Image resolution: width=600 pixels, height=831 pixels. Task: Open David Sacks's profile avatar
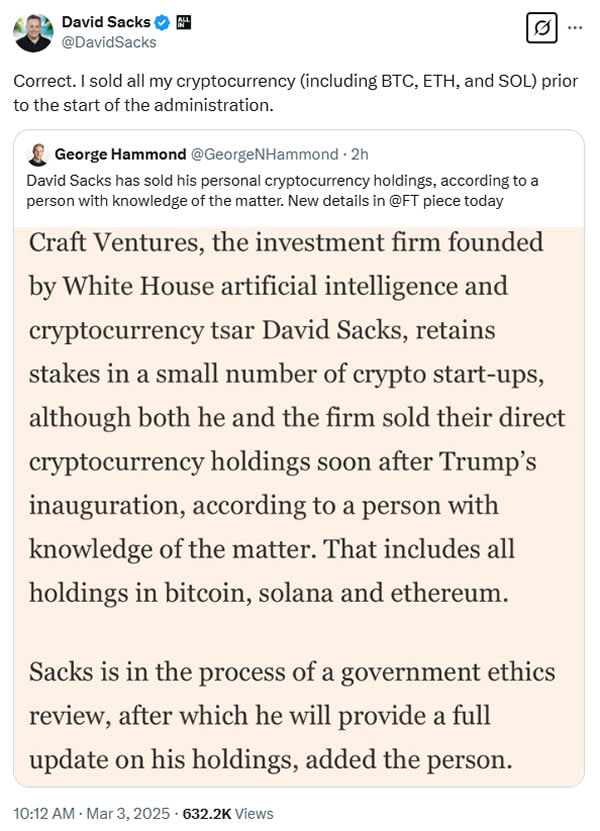[x=33, y=32]
